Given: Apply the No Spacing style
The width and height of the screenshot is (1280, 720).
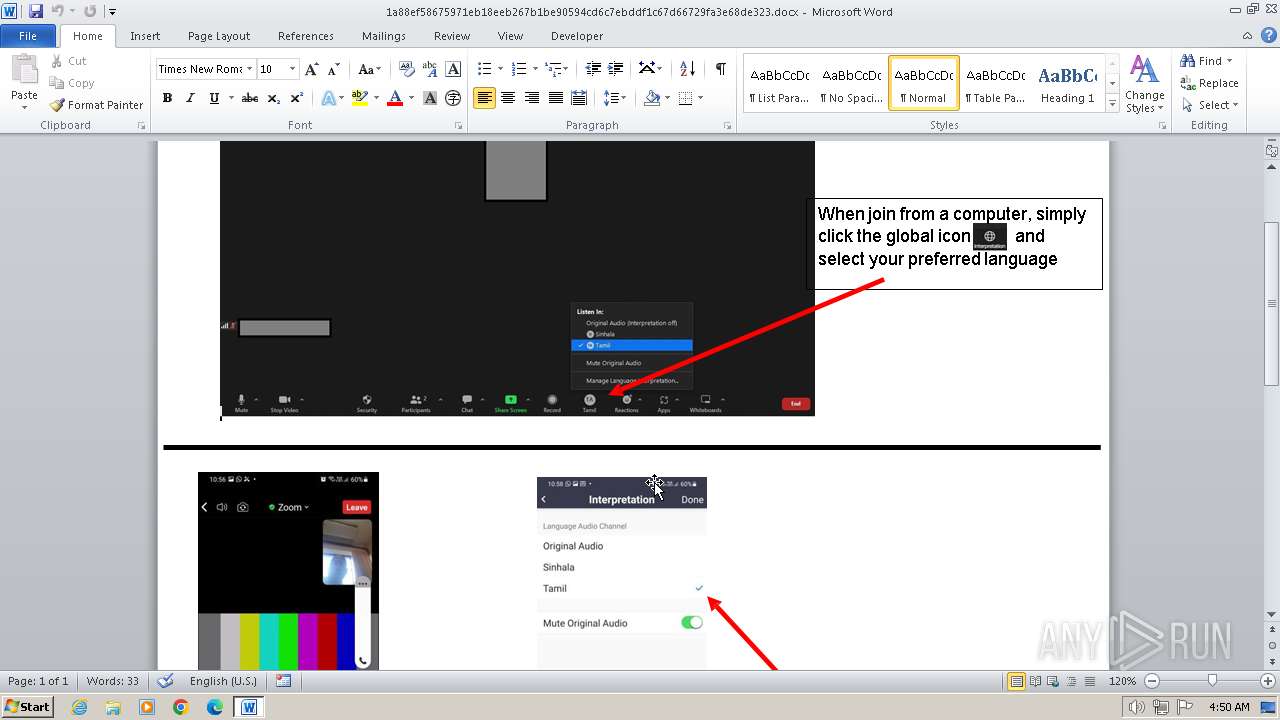Looking at the screenshot, I should (x=852, y=83).
